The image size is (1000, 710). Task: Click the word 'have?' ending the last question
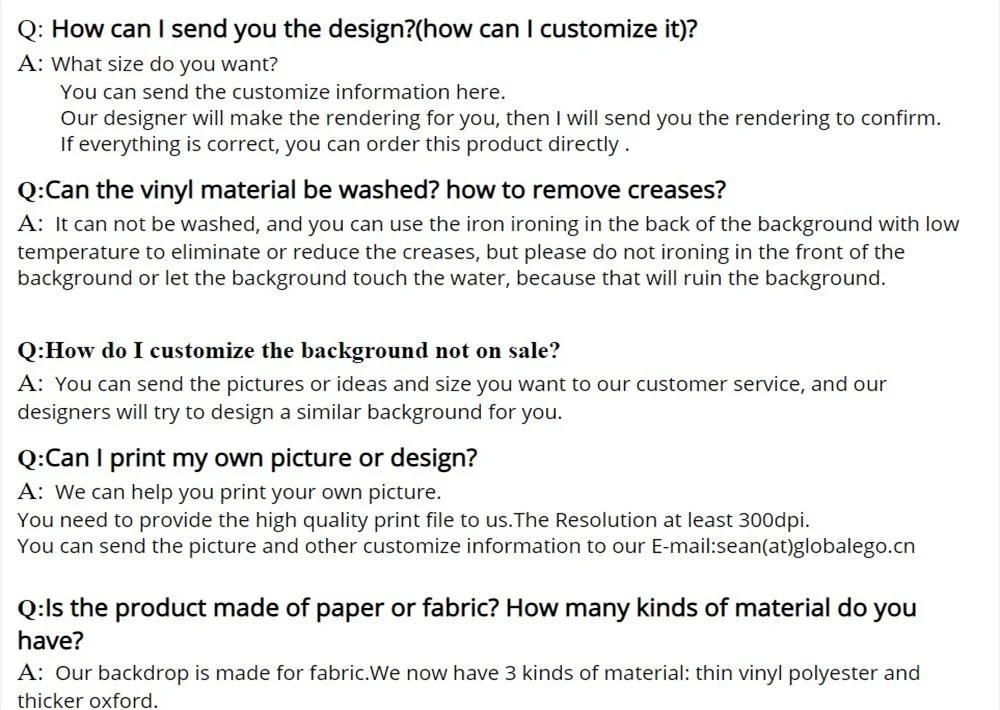[50, 640]
